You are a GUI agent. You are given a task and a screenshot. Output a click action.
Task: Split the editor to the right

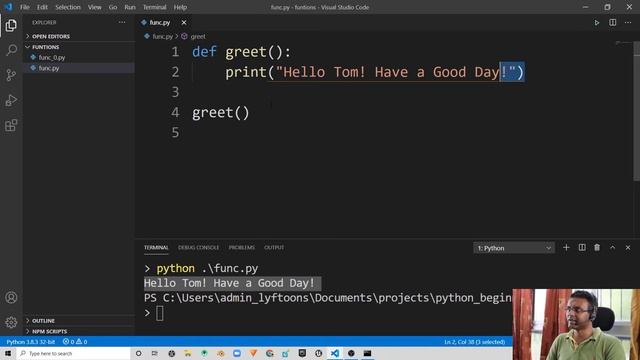coord(613,22)
